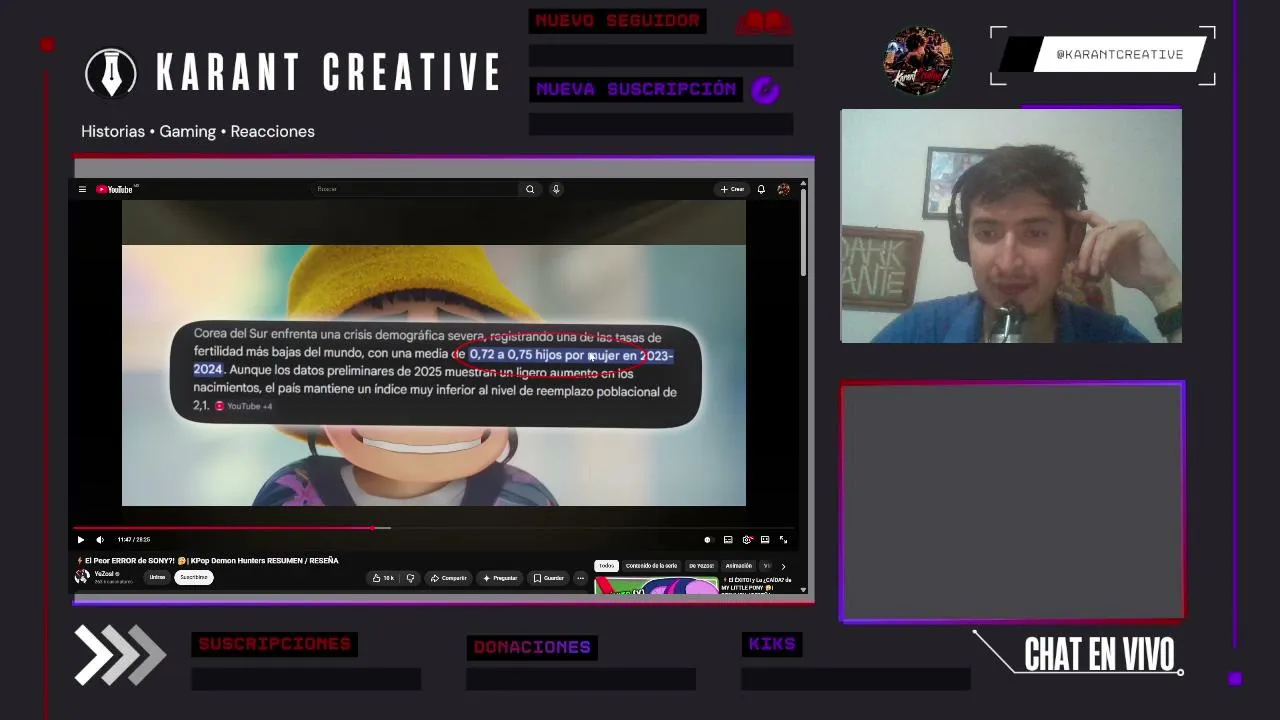Dislike the video with thumbs down
The image size is (1280, 720).
pos(410,578)
